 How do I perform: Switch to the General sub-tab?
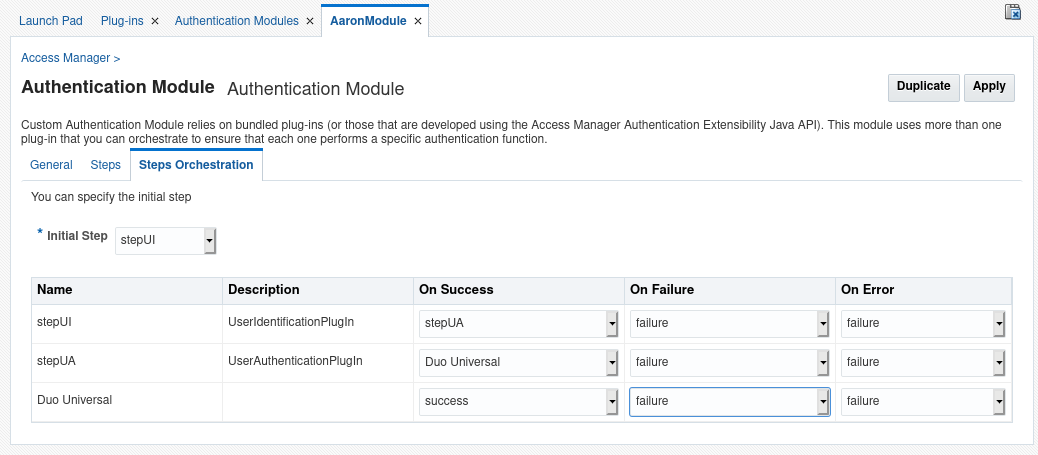(51, 165)
